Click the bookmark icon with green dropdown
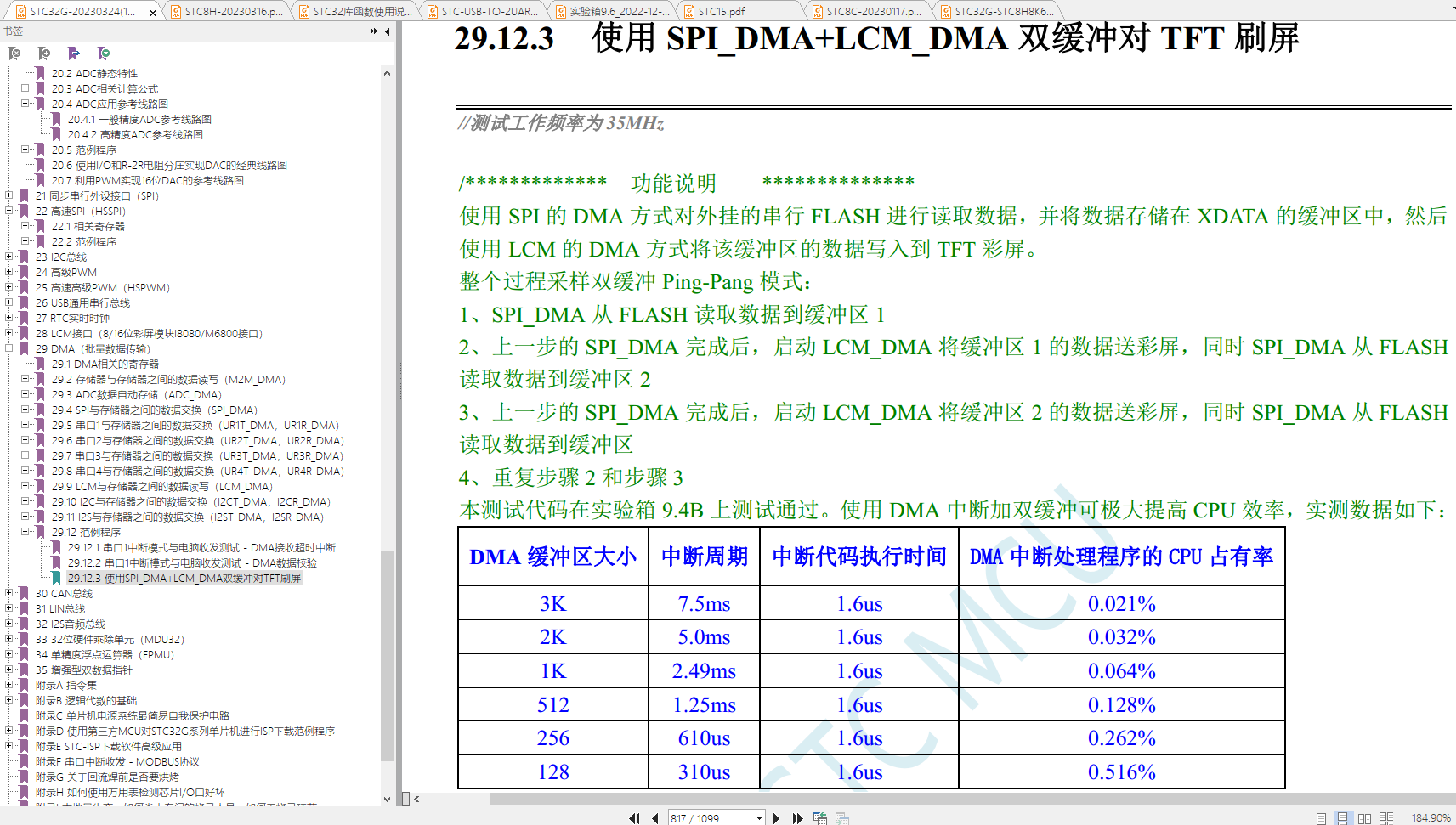Screen dimensions: 1456x825 104,54
